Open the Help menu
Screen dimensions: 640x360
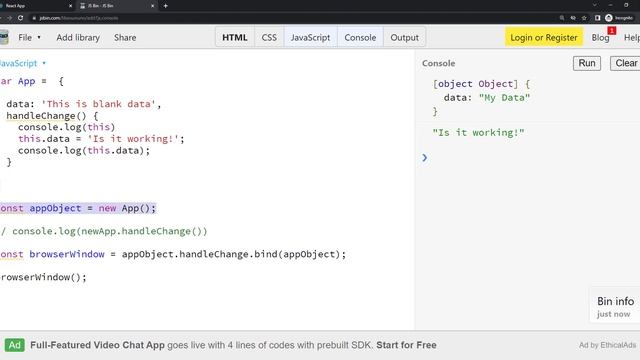631,38
